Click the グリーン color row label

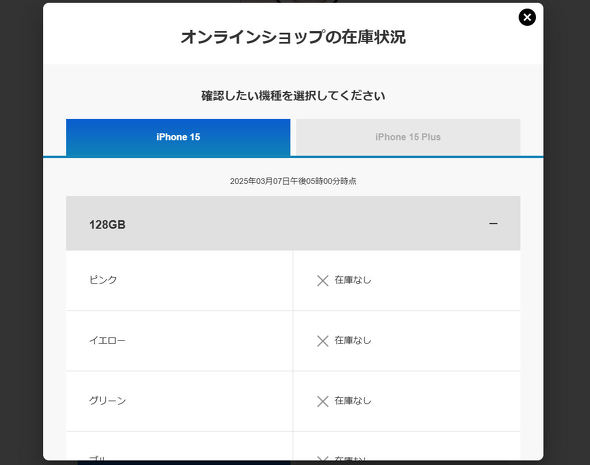(x=107, y=401)
